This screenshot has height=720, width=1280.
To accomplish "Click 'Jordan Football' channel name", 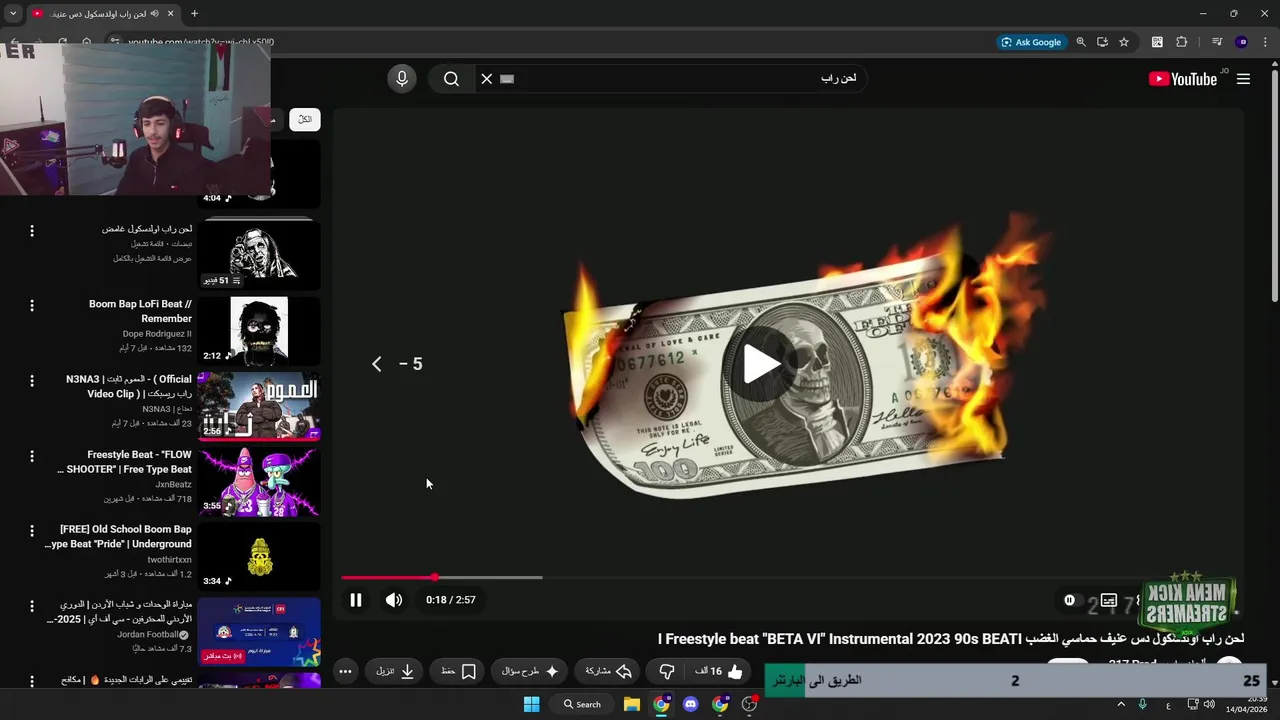I will 146,634.
